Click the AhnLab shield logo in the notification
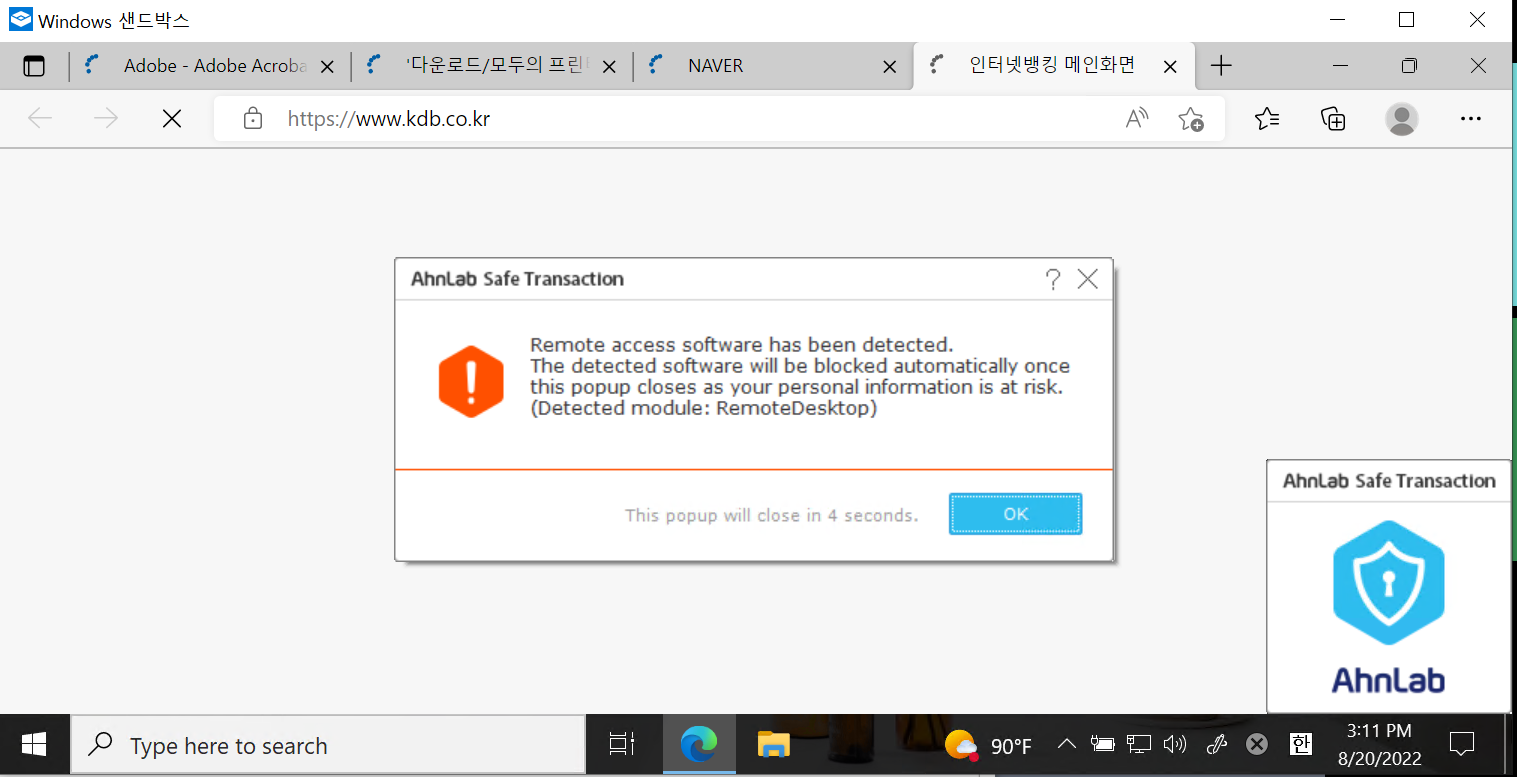The height and width of the screenshot is (777, 1517). coord(1388,583)
